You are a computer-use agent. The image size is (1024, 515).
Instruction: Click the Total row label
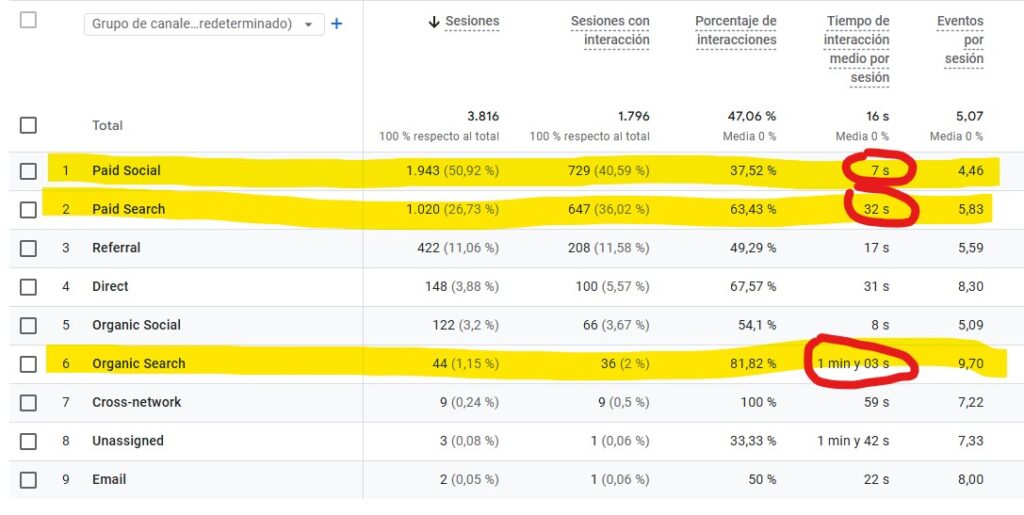tap(107, 125)
